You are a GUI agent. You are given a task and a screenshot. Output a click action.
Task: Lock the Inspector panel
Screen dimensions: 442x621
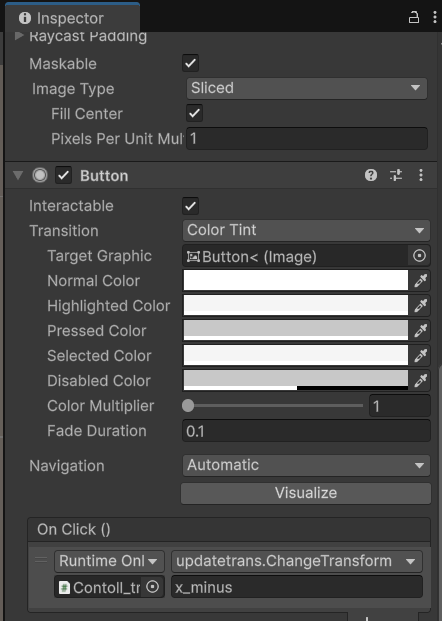413,17
